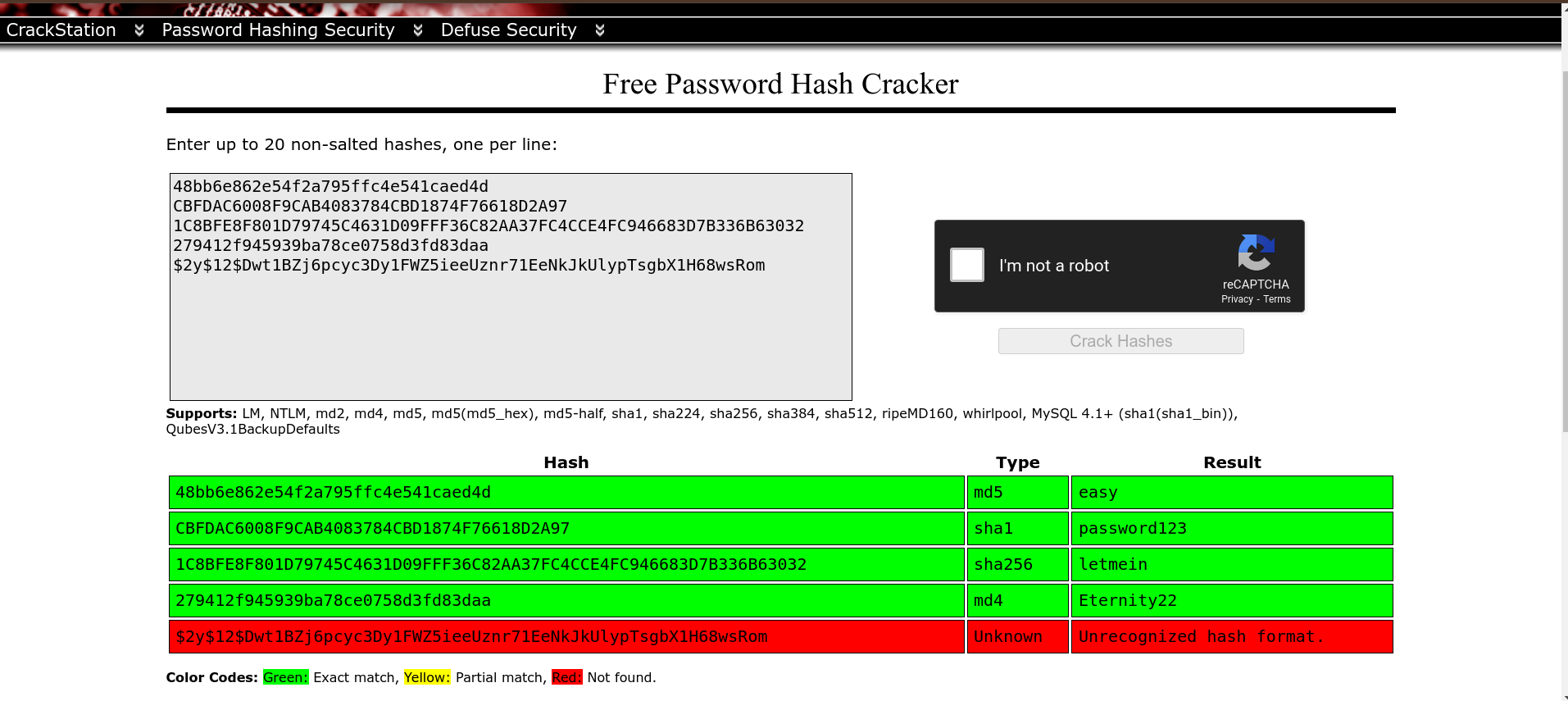Select the sha1 hash CBFDAC60 result cell
This screenshot has width=1568, height=701.
(566, 528)
